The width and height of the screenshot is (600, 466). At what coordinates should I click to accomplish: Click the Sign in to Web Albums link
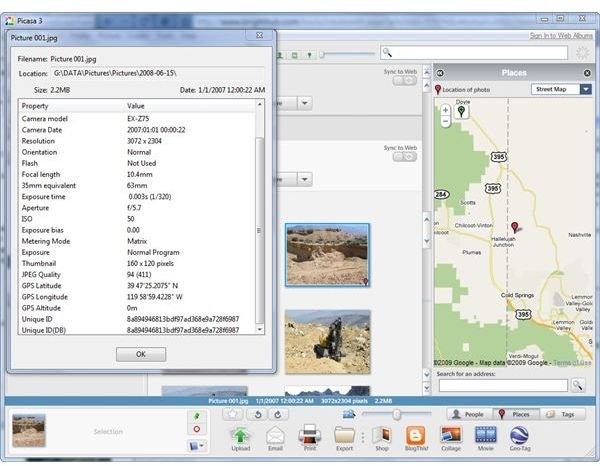pyautogui.click(x=561, y=36)
